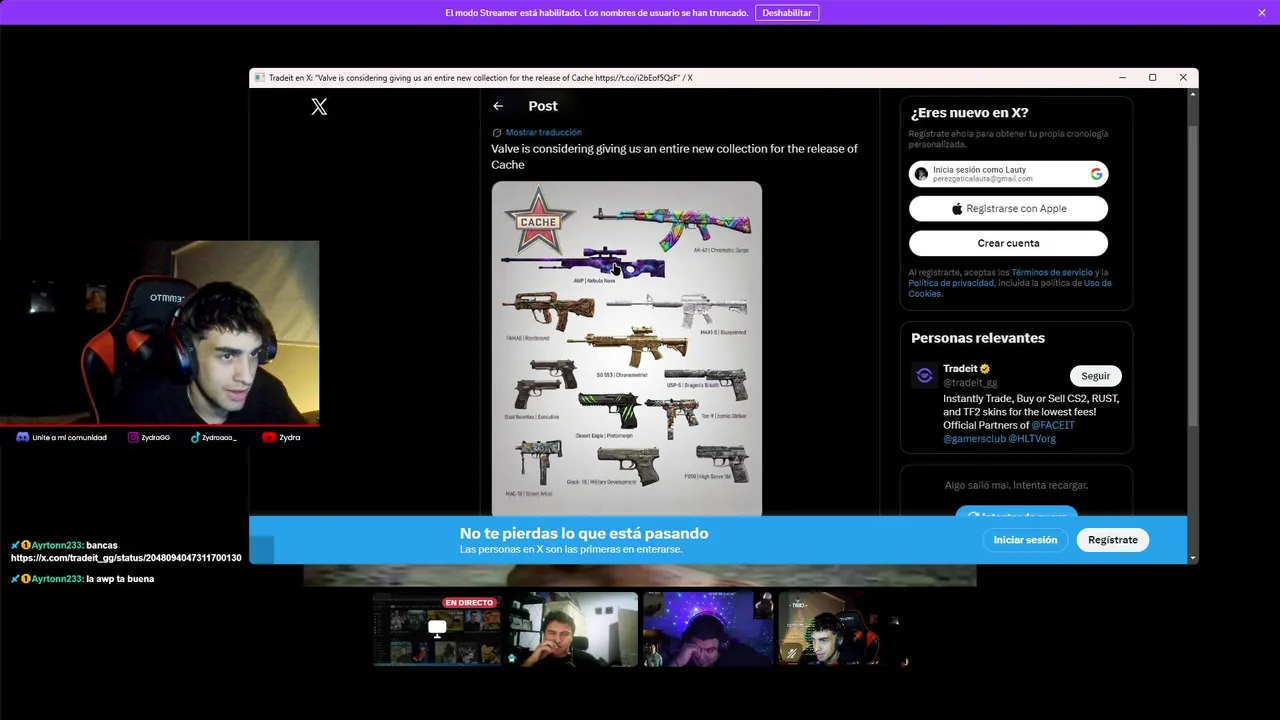Screen dimensions: 1280x720
Task: Click Instagram icon next to ZydraGG
Action: pos(133,437)
